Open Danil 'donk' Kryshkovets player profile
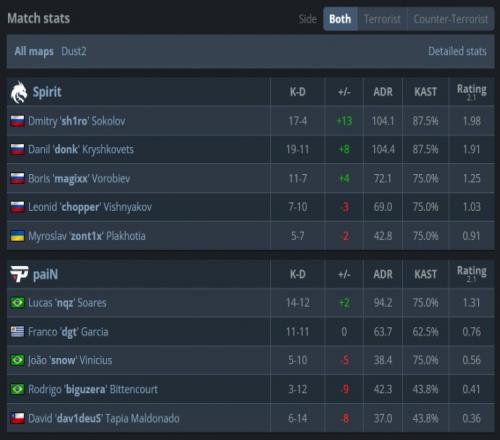Screen dimensions: 500x440 point(81,149)
